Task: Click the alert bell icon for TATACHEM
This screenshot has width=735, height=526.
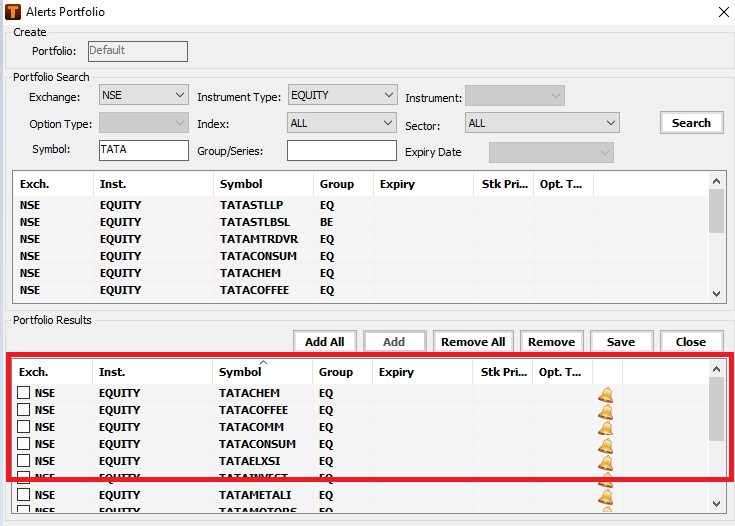Action: pyautogui.click(x=605, y=395)
